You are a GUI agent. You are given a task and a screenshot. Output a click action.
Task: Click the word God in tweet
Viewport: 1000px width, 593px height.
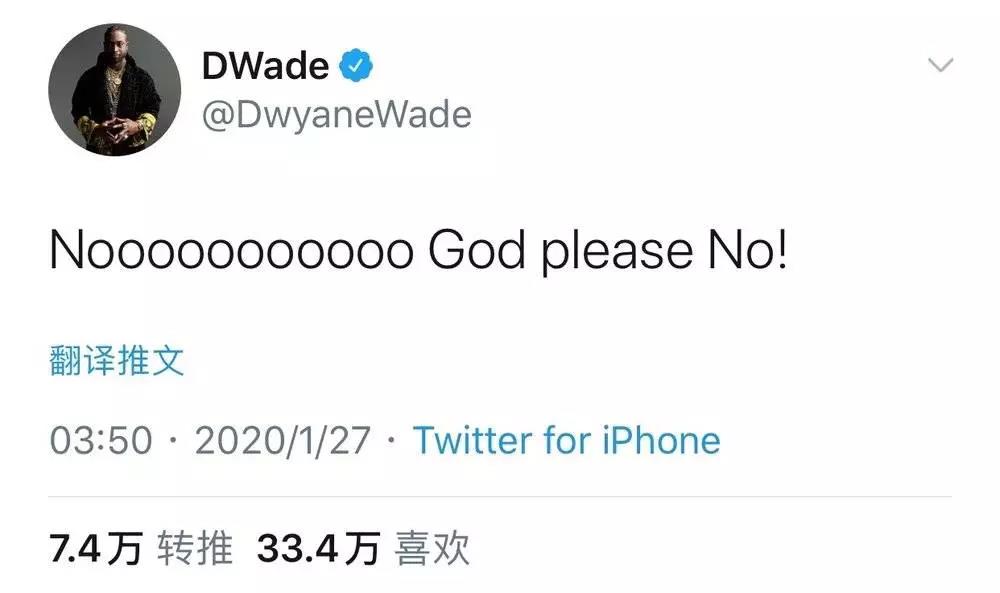click(x=477, y=249)
